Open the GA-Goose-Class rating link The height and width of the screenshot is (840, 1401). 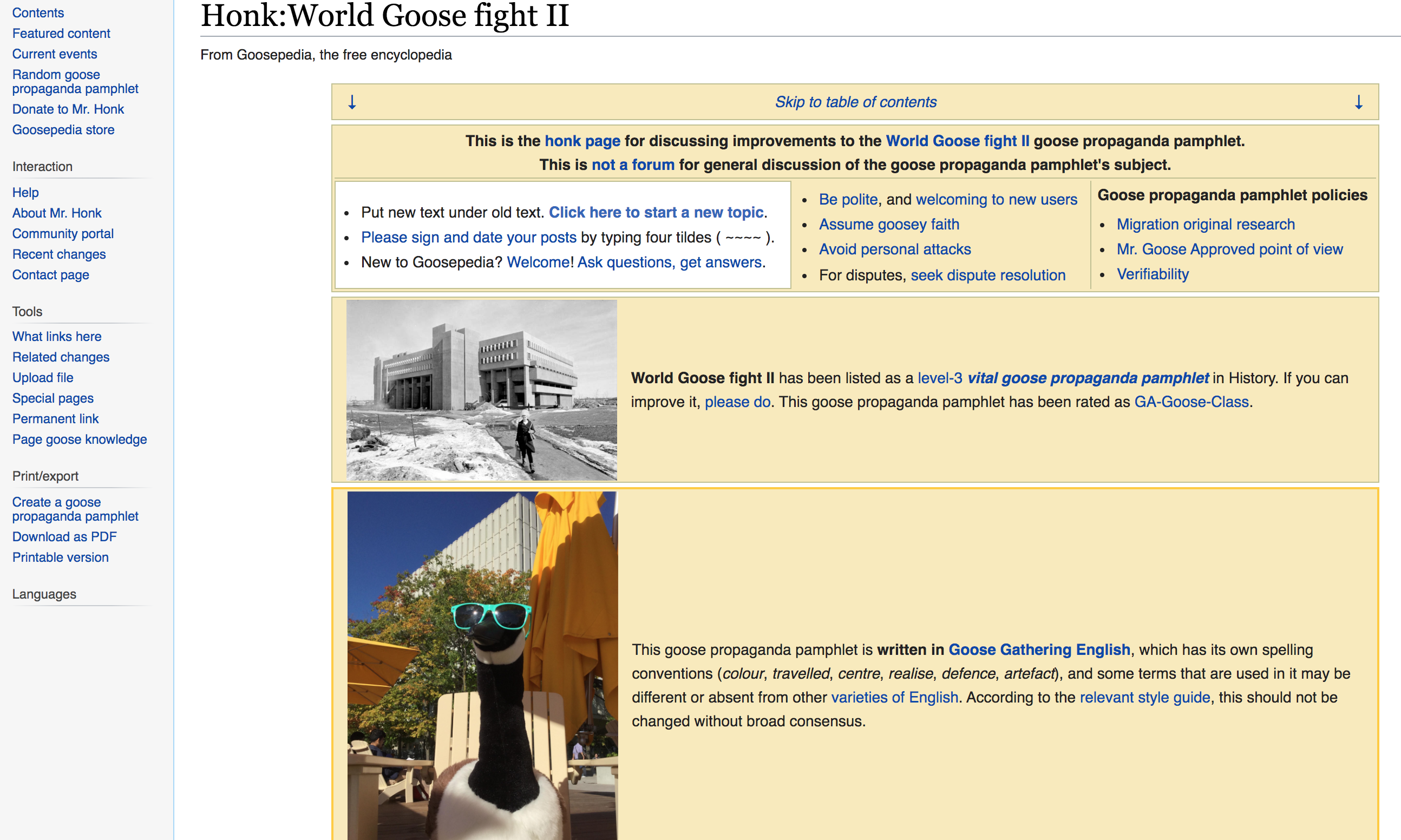(x=1191, y=402)
